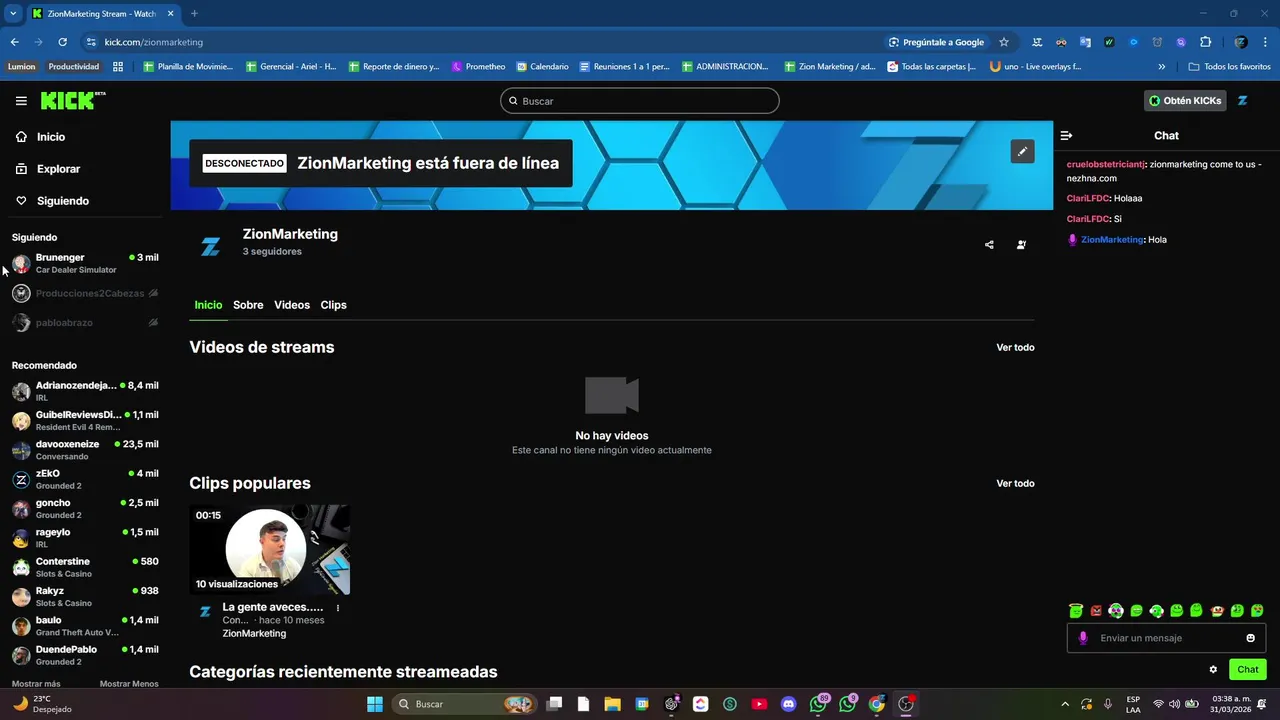Open Todos los favoritos folder
Screen dimensions: 1280x720
1230,67
